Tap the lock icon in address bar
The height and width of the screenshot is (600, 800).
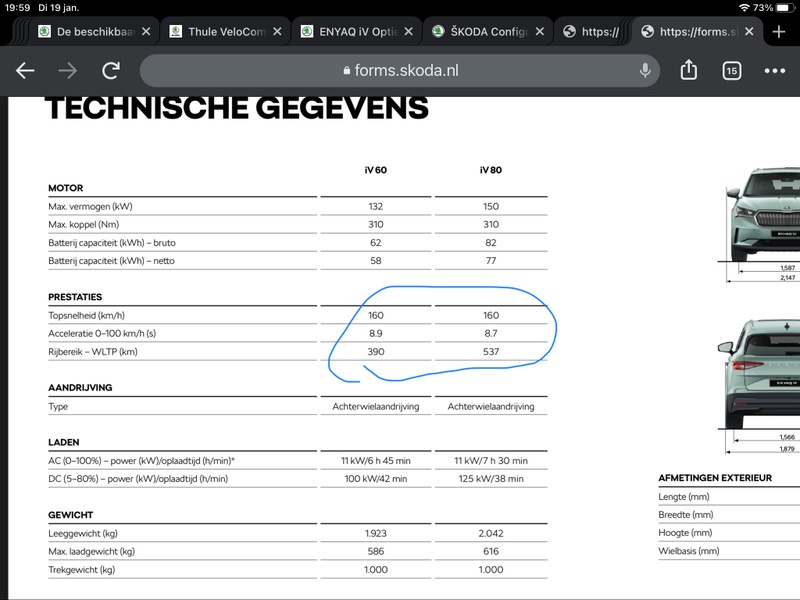tap(347, 70)
